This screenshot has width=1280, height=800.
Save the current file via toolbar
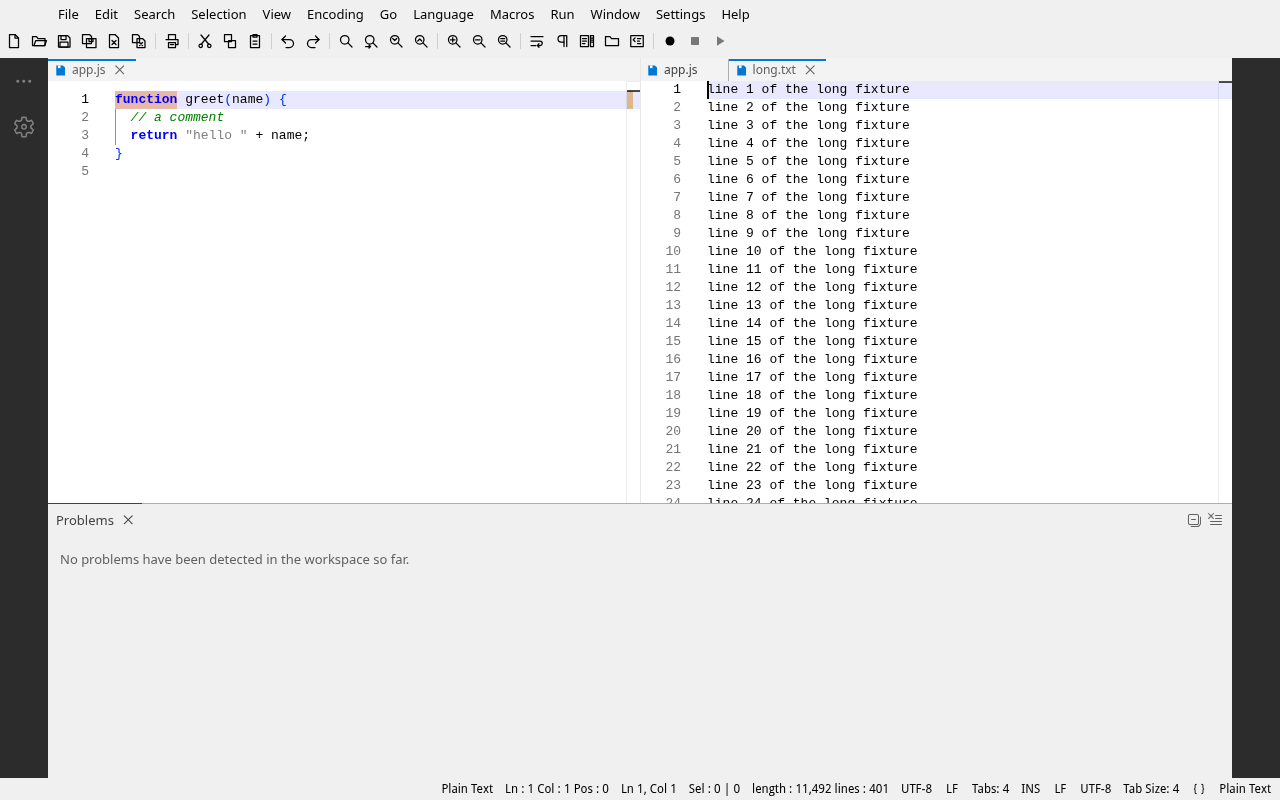point(64,41)
